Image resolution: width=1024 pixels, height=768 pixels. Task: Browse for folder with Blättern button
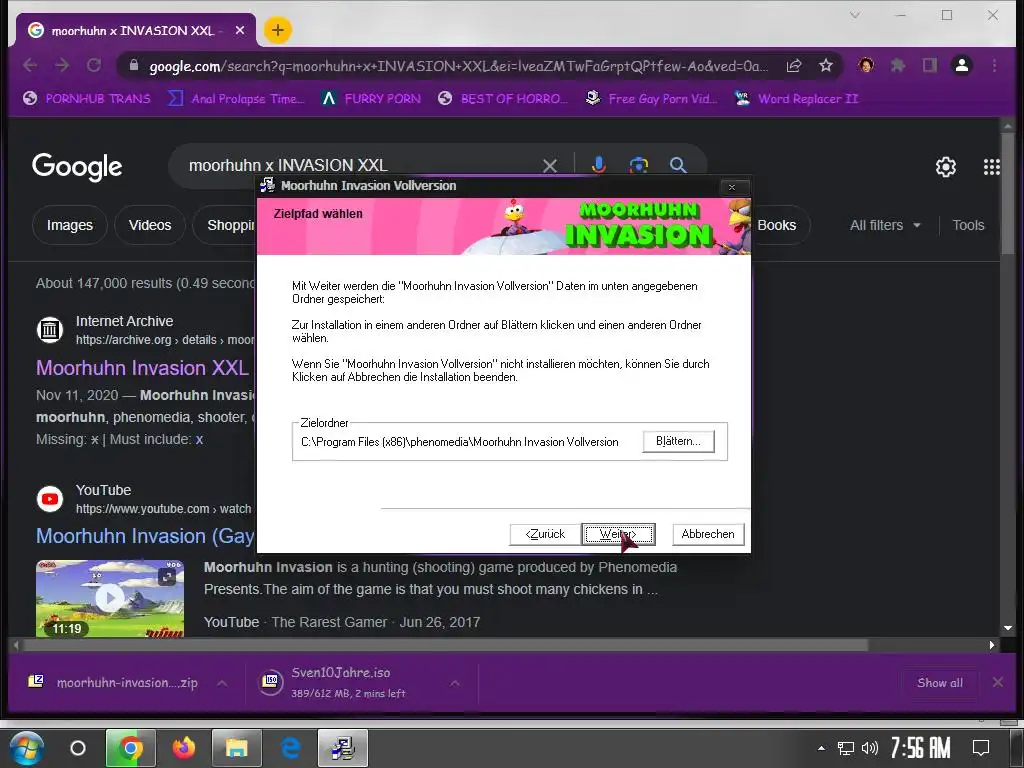click(679, 441)
